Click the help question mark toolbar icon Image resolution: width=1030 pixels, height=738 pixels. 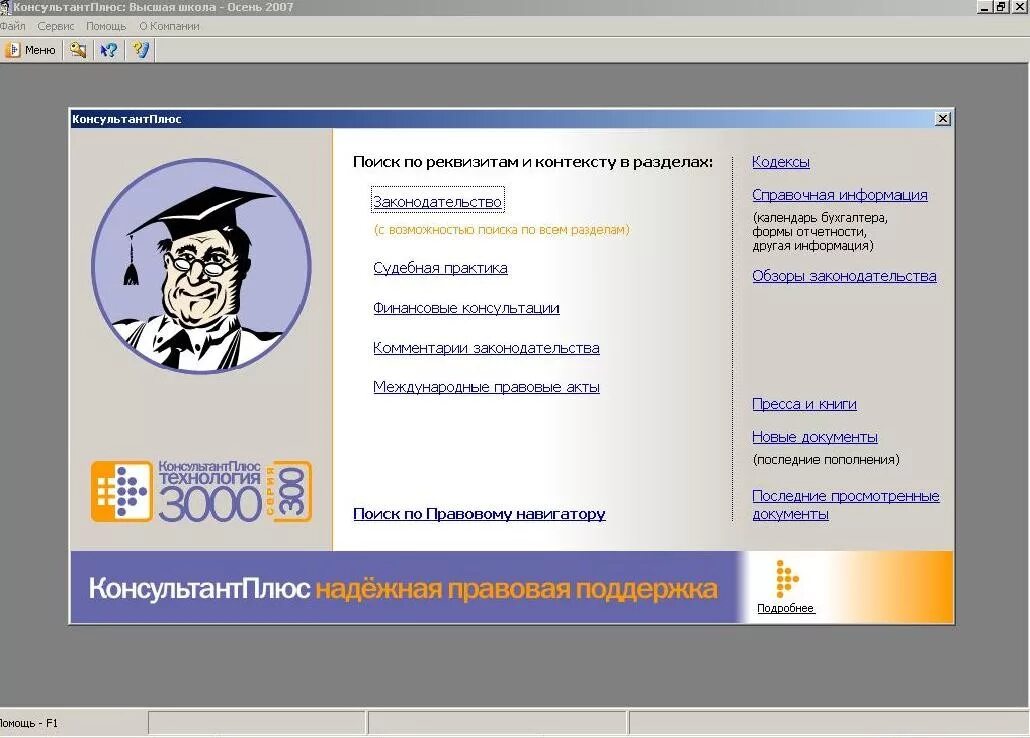tap(140, 49)
